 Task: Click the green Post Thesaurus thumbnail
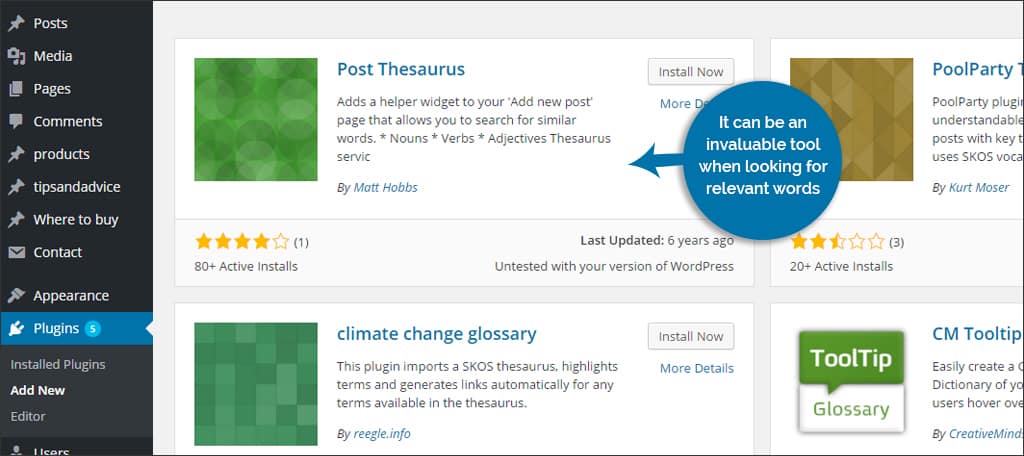(256, 120)
